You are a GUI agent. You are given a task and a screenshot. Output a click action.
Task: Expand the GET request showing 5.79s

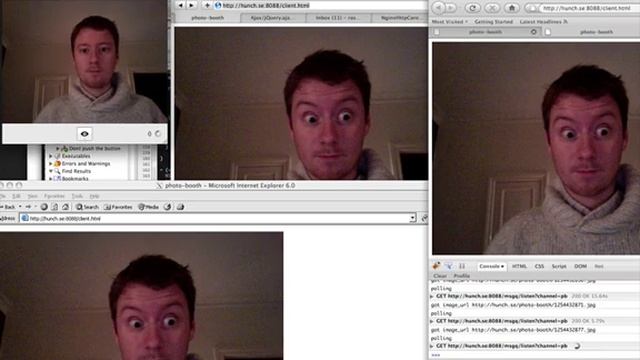(x=432, y=321)
